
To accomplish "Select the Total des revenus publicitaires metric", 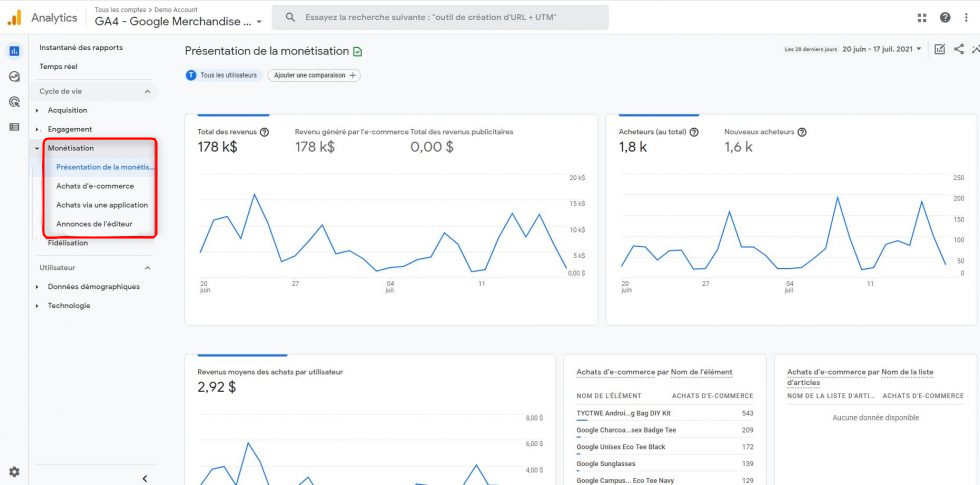I will point(462,140).
